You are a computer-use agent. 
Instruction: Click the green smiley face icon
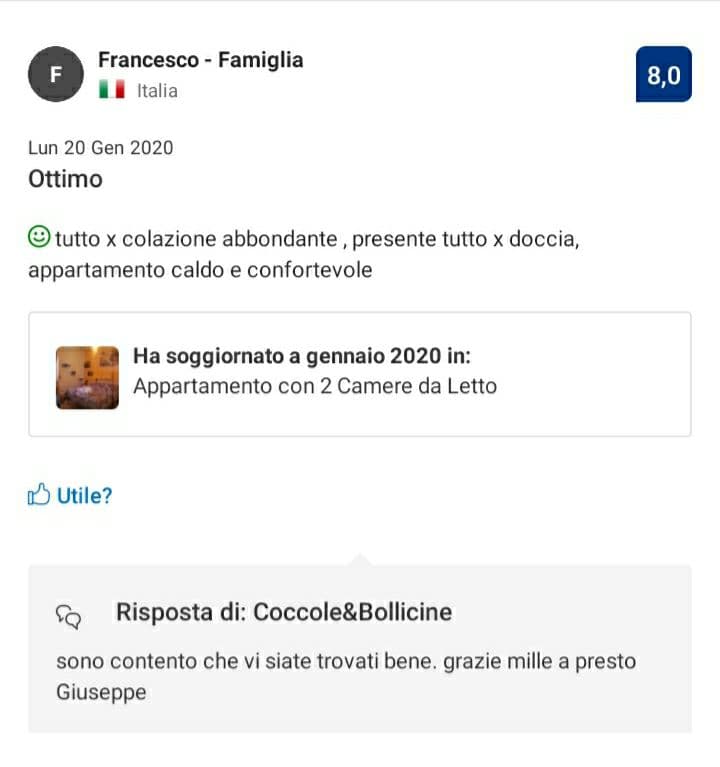tap(39, 237)
